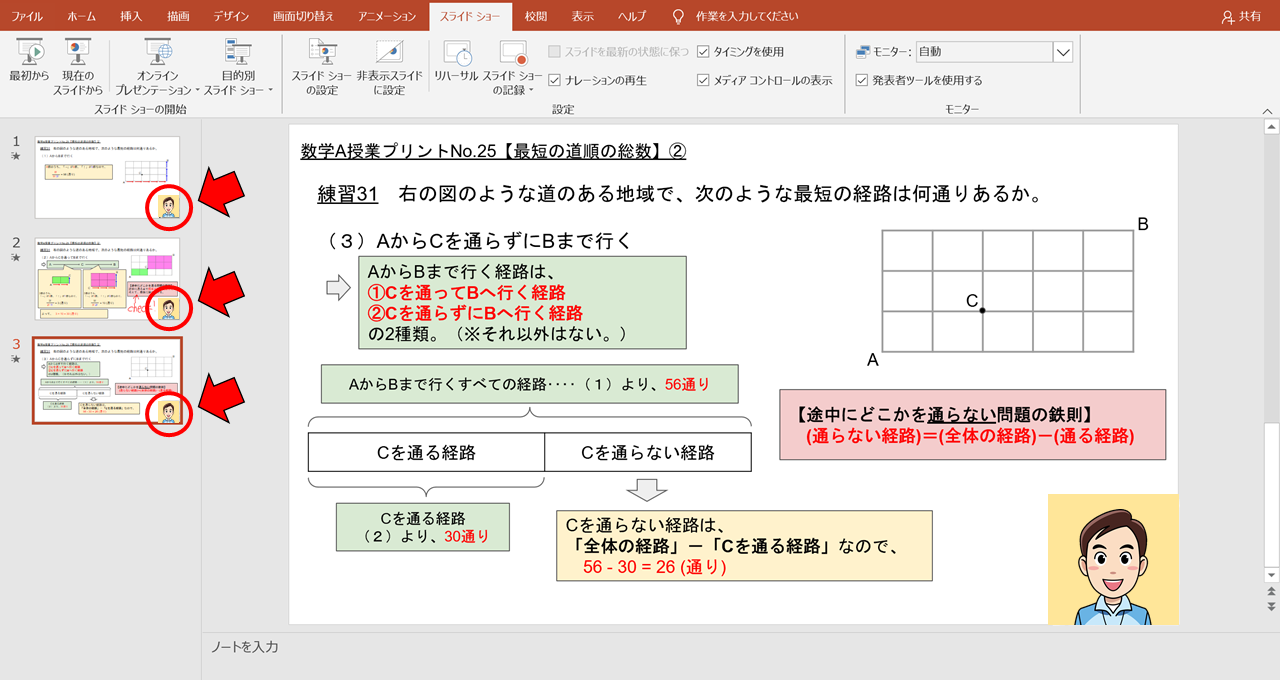1280x680 pixels.
Task: Select slide 2 thumbnail
Action: click(x=108, y=278)
